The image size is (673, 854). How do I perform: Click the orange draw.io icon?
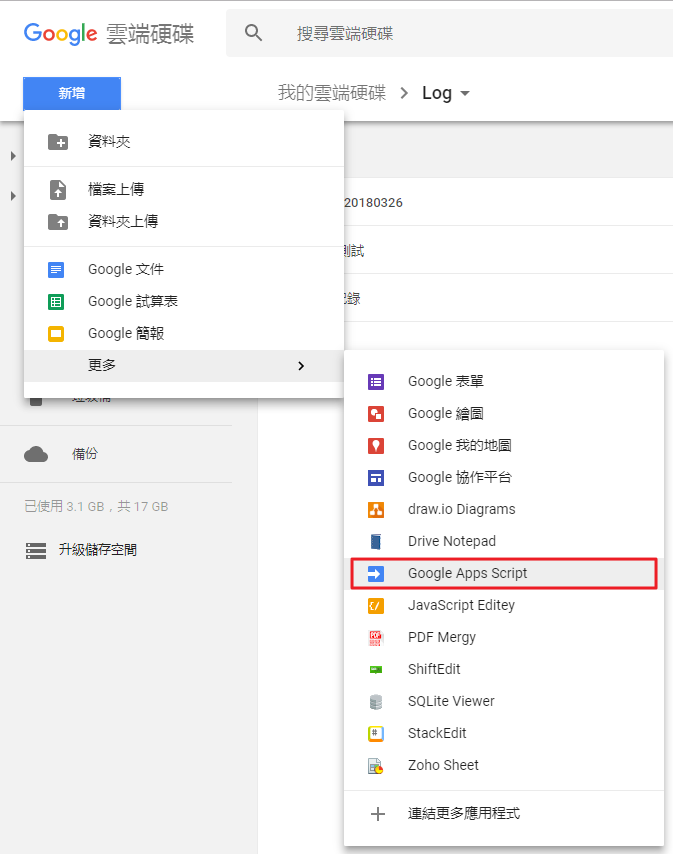(x=376, y=510)
